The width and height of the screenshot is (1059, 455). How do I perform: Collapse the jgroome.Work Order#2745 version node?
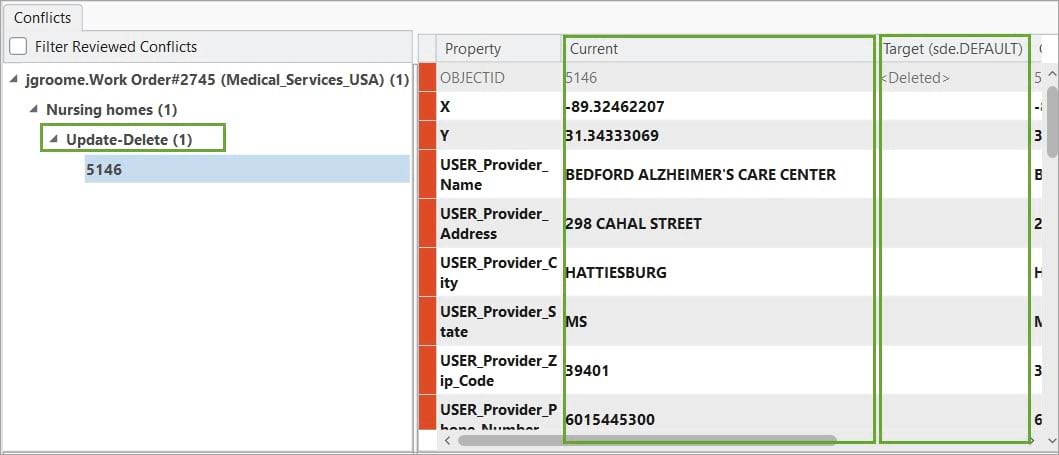pyautogui.click(x=12, y=79)
